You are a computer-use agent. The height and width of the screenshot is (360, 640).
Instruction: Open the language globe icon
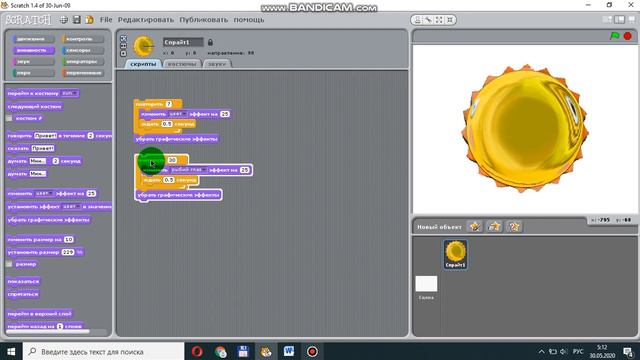(x=64, y=20)
